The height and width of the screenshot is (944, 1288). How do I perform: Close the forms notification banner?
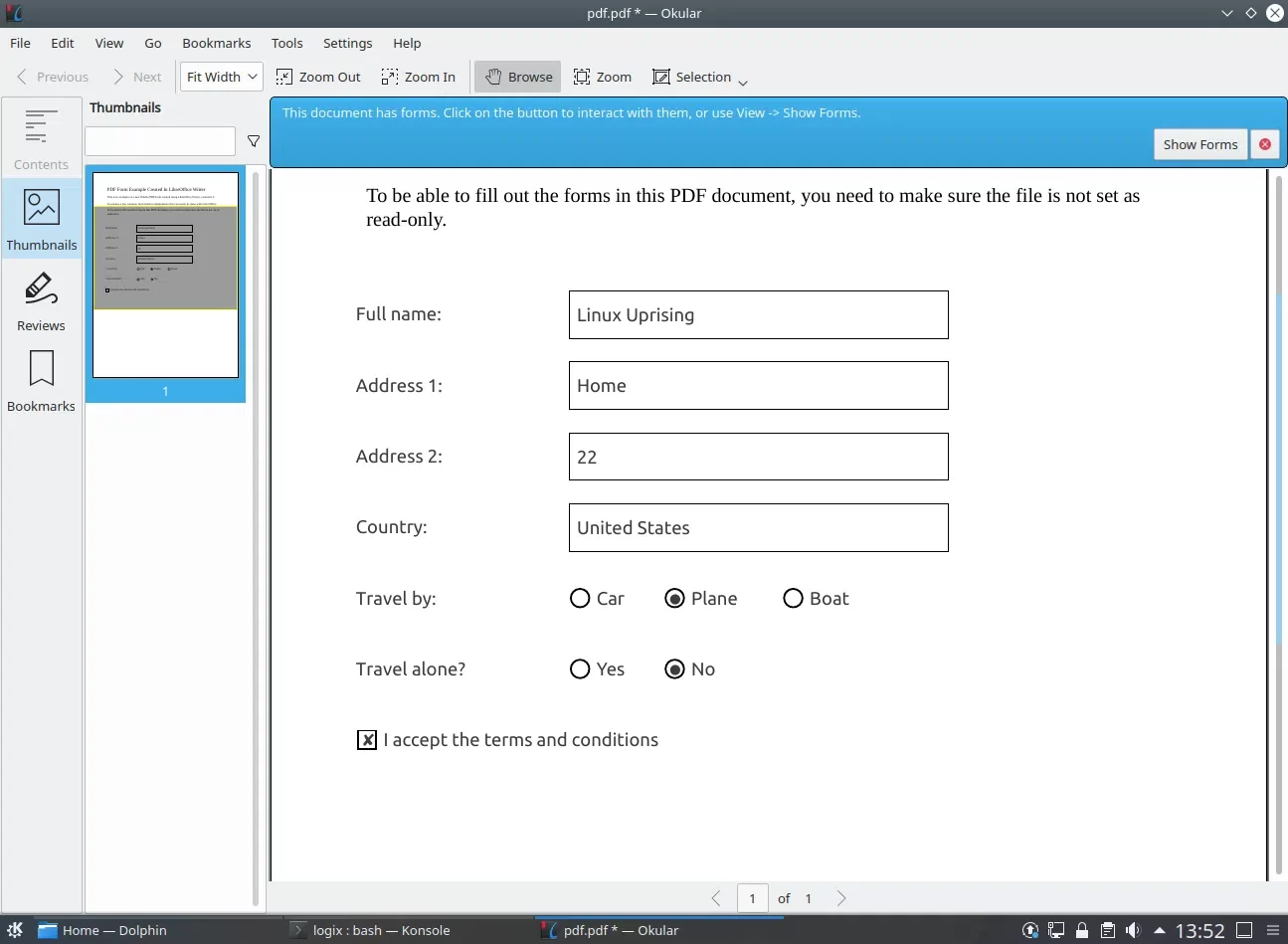[1264, 144]
